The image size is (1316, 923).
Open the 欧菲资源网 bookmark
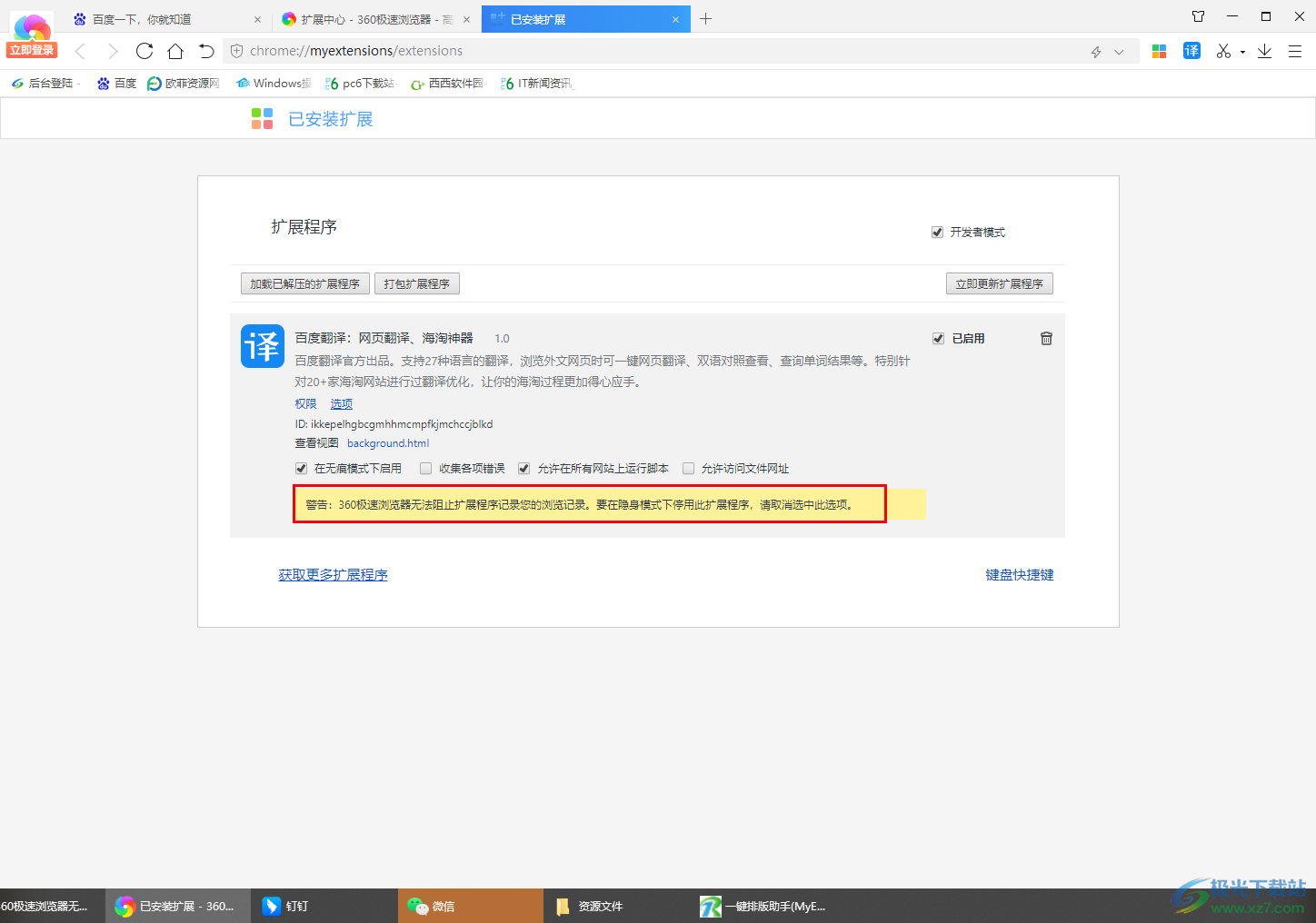click(x=184, y=84)
